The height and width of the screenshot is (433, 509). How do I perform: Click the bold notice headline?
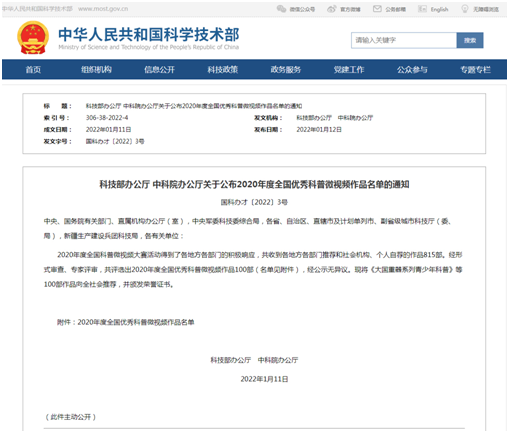(254, 184)
